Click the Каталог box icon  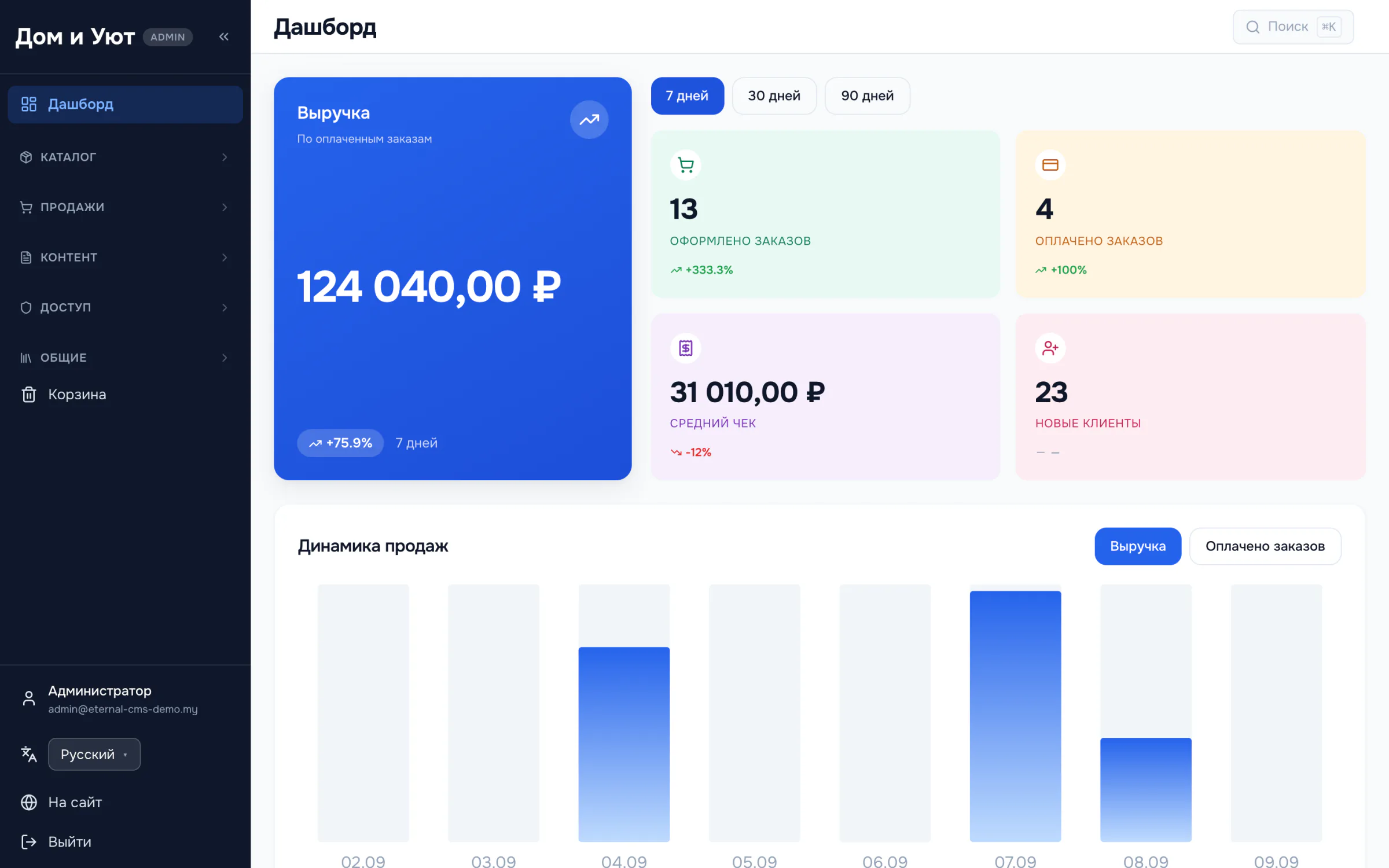tap(26, 157)
